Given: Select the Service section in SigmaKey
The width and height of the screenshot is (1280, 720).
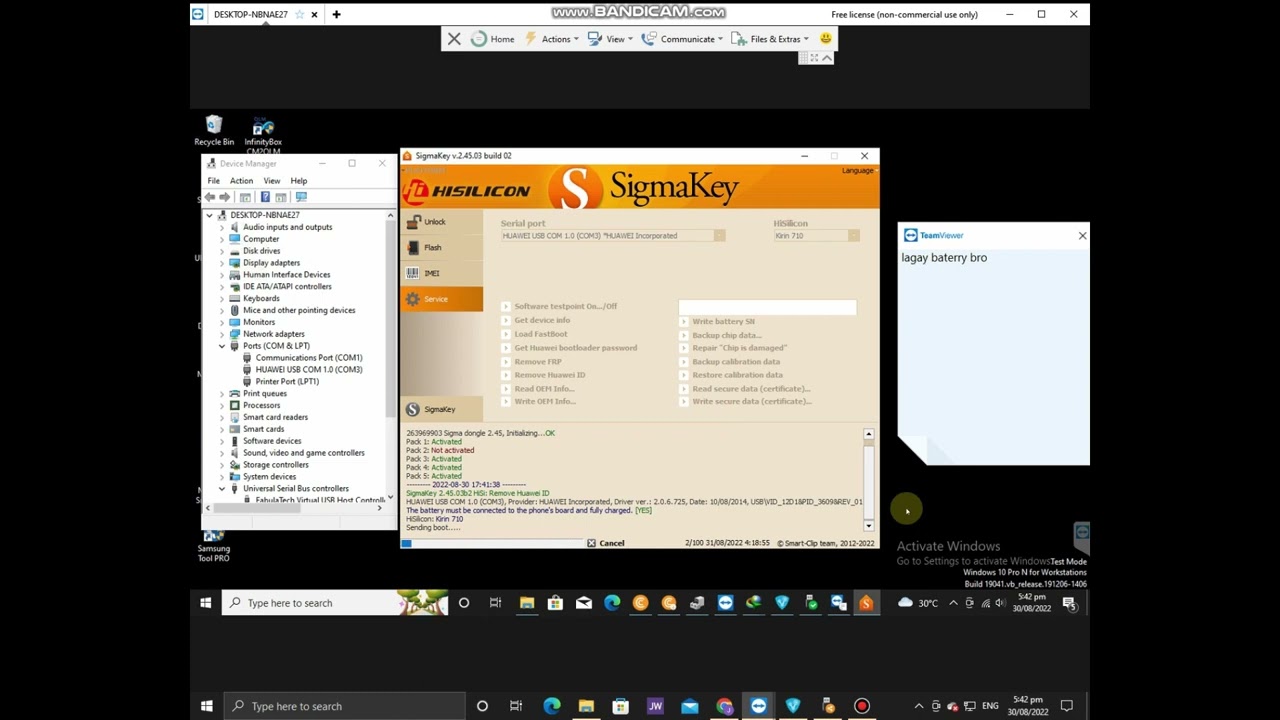Looking at the screenshot, I should pyautogui.click(x=441, y=299).
